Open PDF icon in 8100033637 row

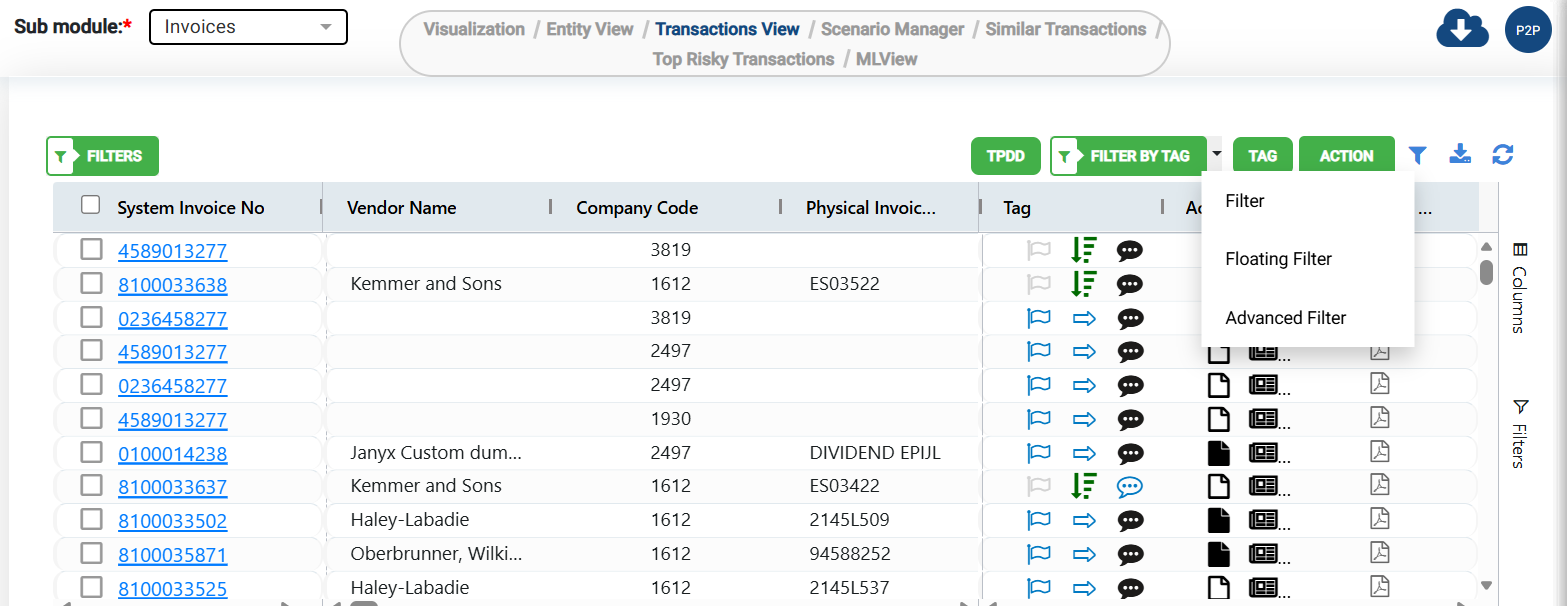[x=1380, y=486]
